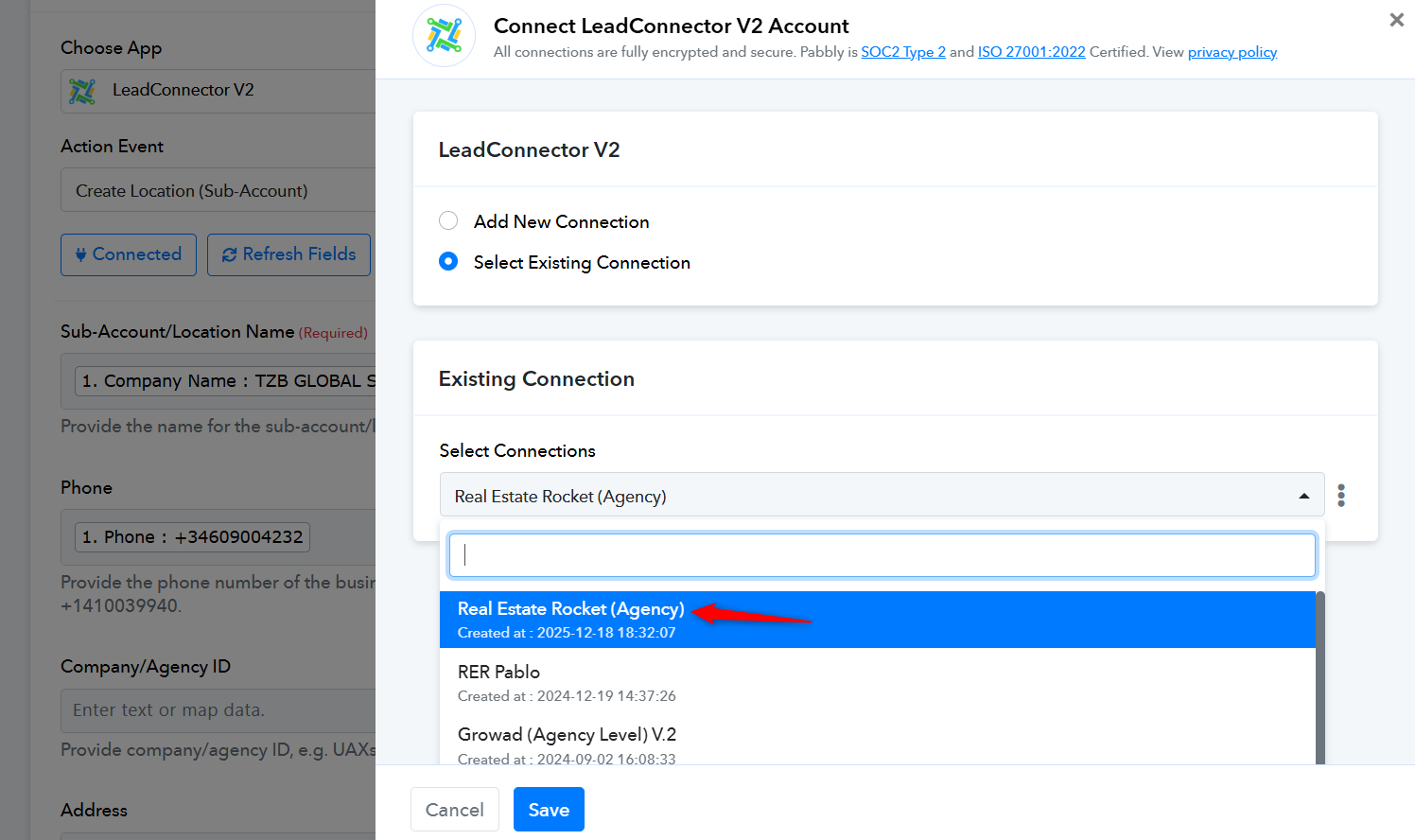
Task: Collapse the Select Connections dropdown arrow
Action: [1304, 497]
